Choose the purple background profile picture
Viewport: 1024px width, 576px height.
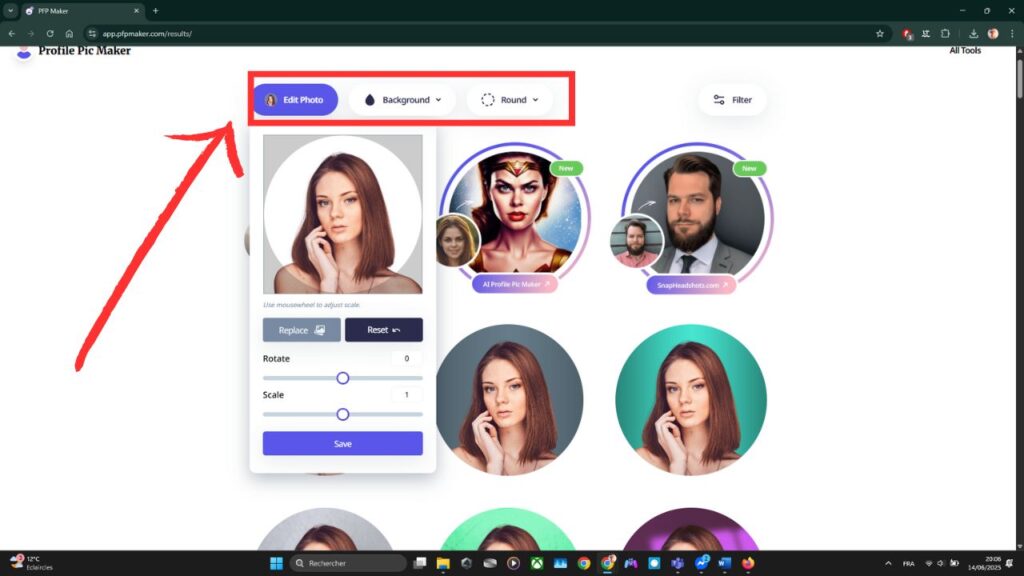click(691, 530)
